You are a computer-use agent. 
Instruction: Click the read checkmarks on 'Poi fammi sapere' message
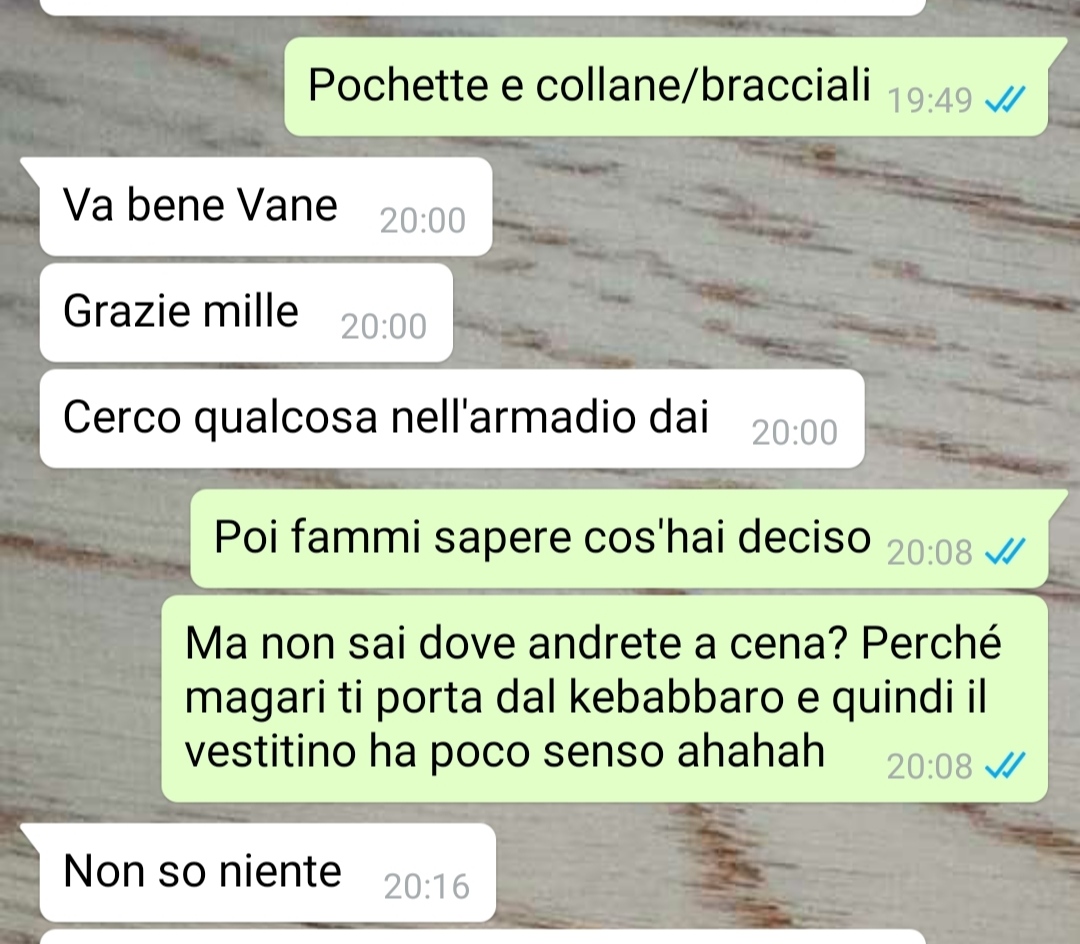click(x=1006, y=552)
